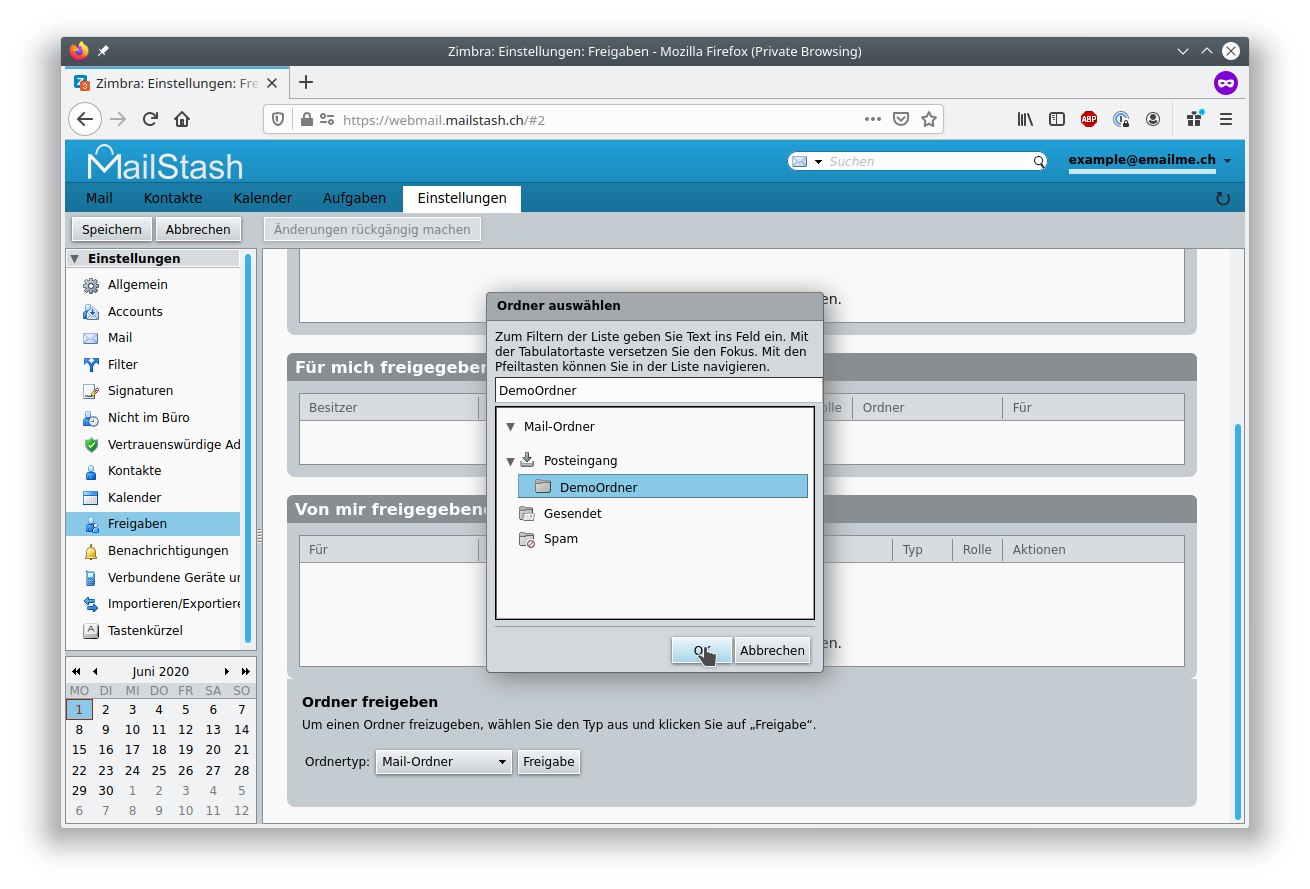Open the Filter settings icon in sidebar

(91, 365)
